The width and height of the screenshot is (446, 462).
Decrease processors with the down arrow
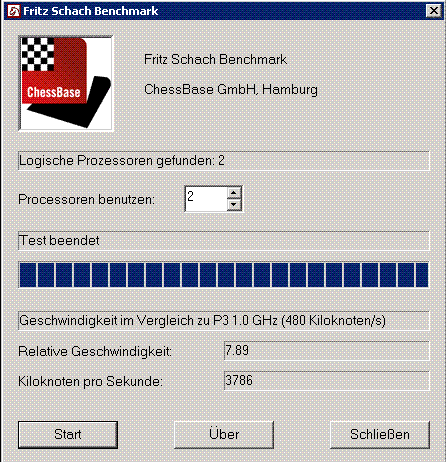[x=234, y=204]
